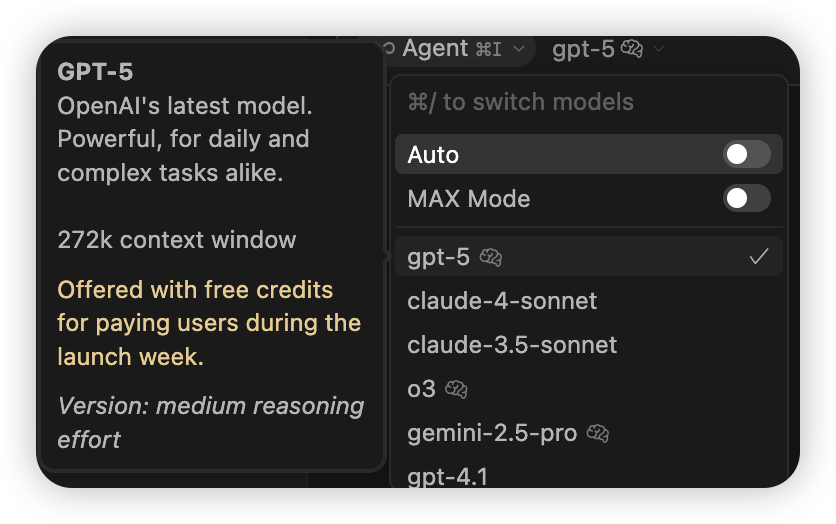Select claude-4-sonnet from the model list

(502, 301)
